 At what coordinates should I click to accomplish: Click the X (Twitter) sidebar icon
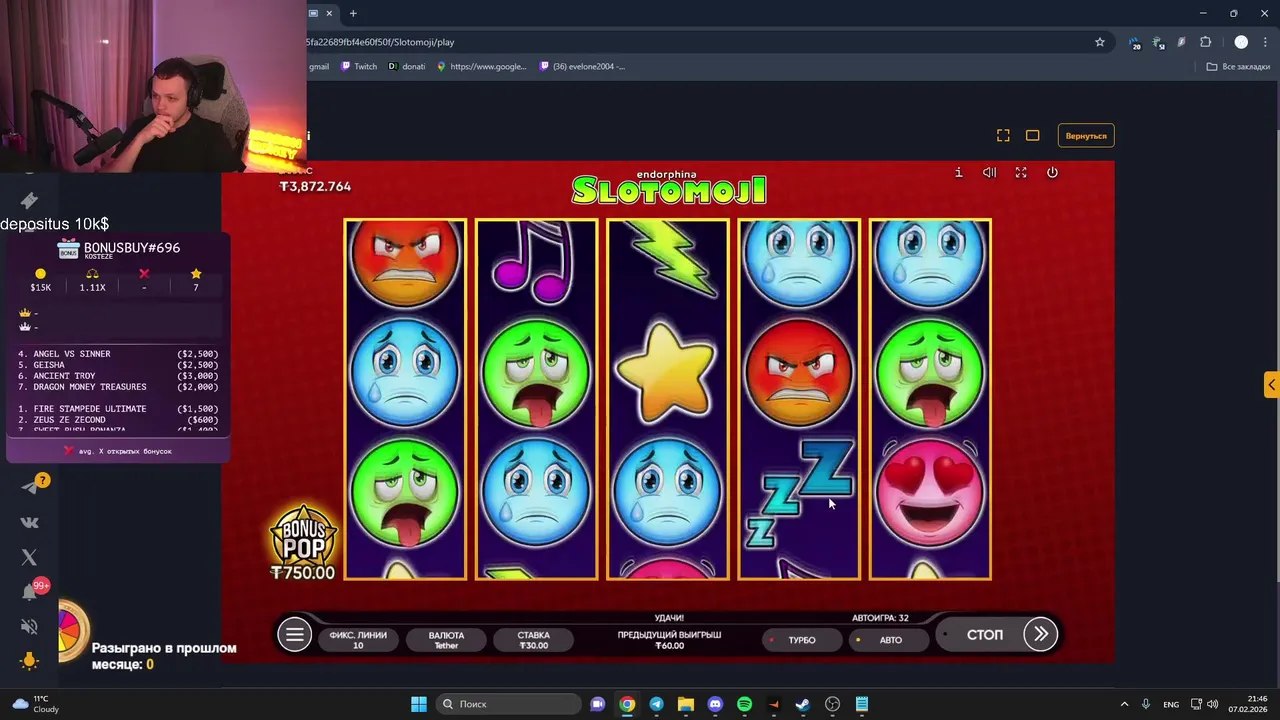click(29, 557)
